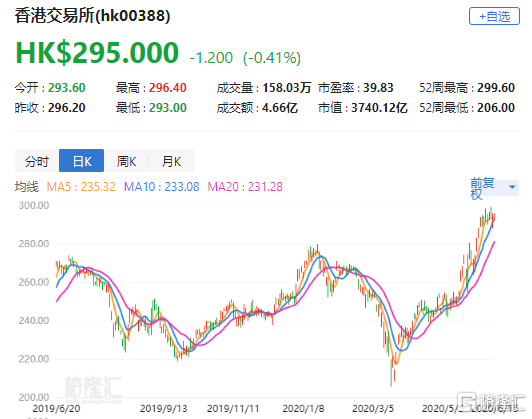The width and height of the screenshot is (532, 419).
Task: Click the 260.00 y-axis label
Action: (x=34, y=282)
